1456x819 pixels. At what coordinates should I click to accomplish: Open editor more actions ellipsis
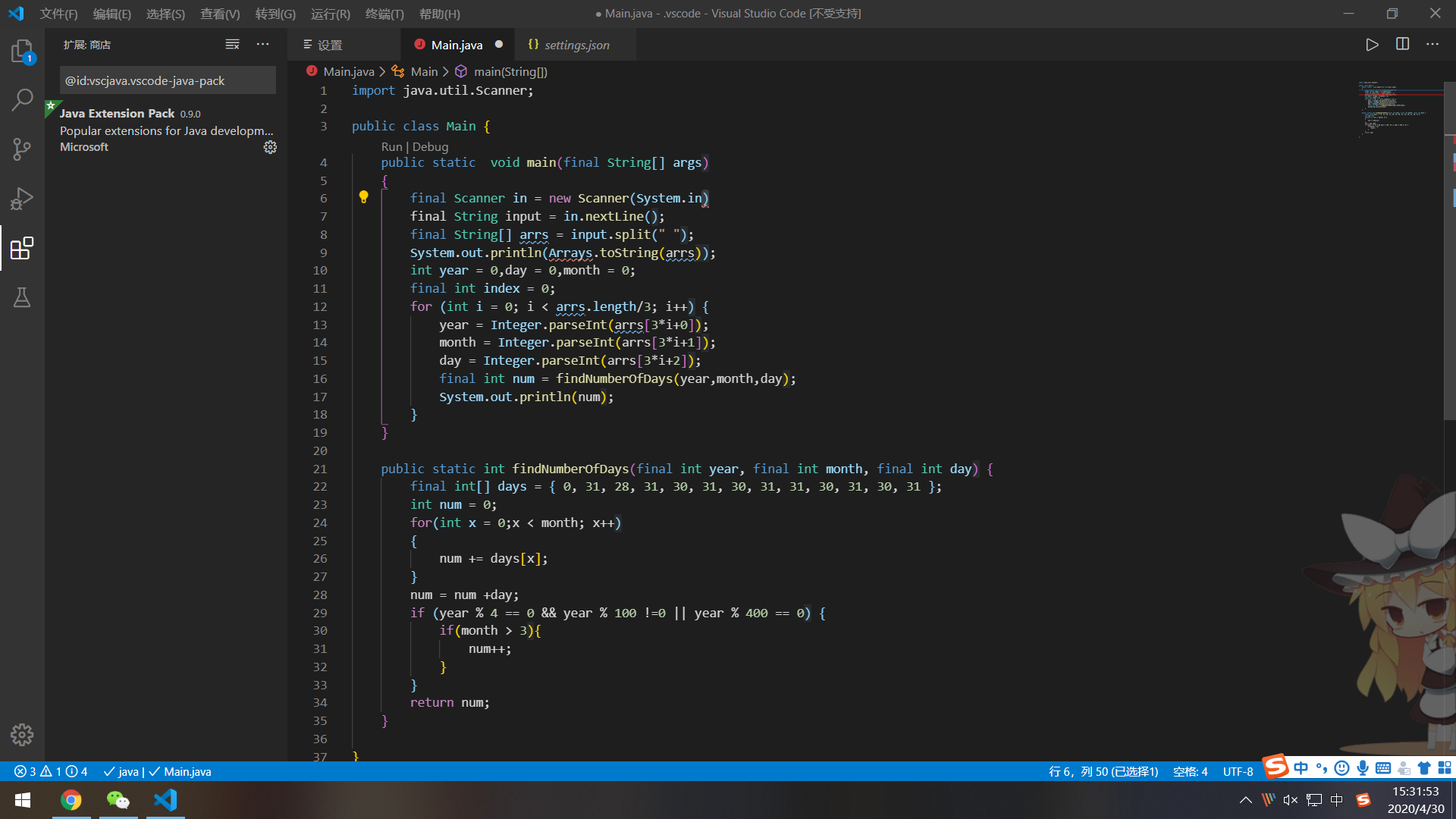coord(1432,45)
